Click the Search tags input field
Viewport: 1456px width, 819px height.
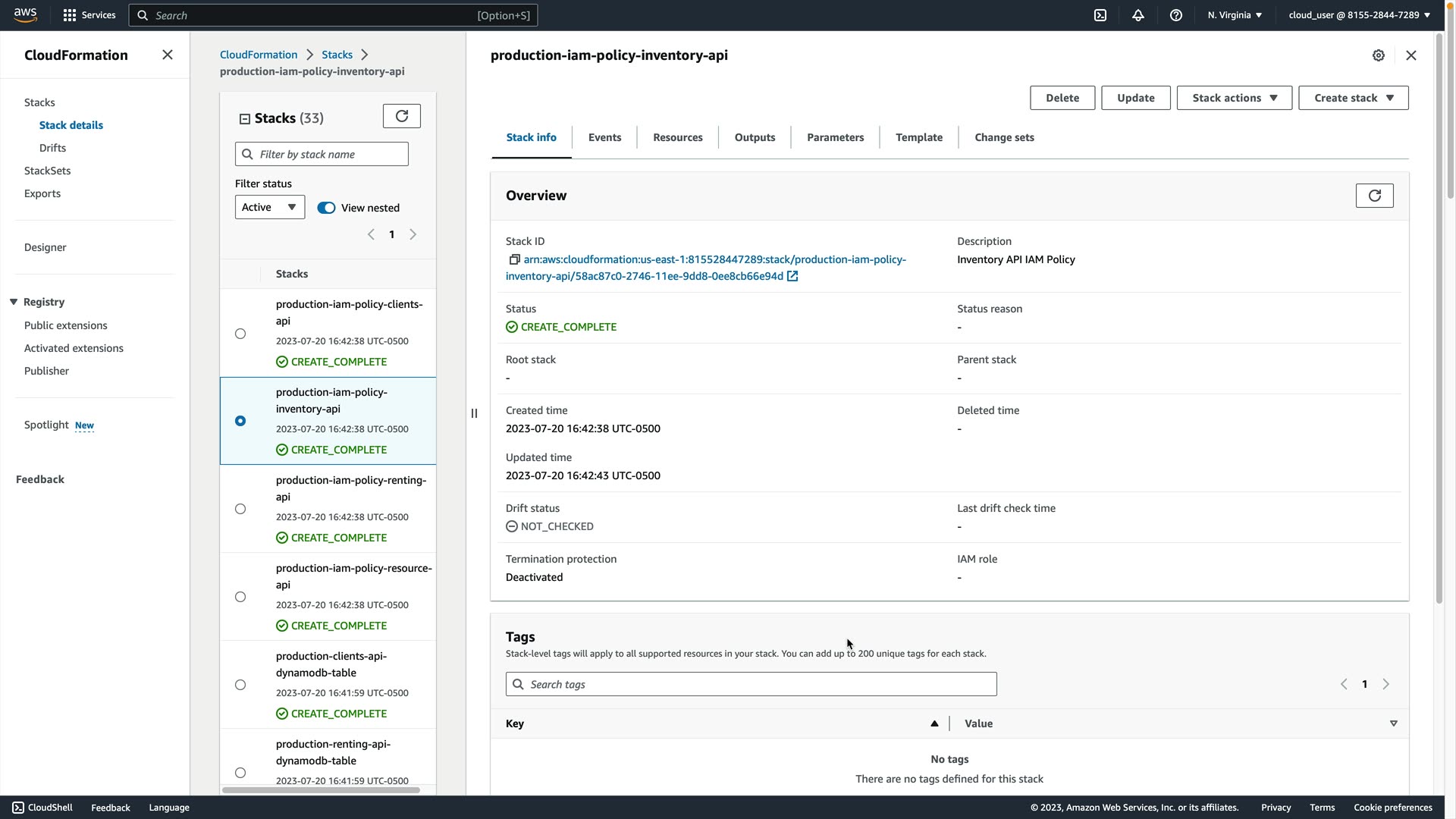click(751, 684)
